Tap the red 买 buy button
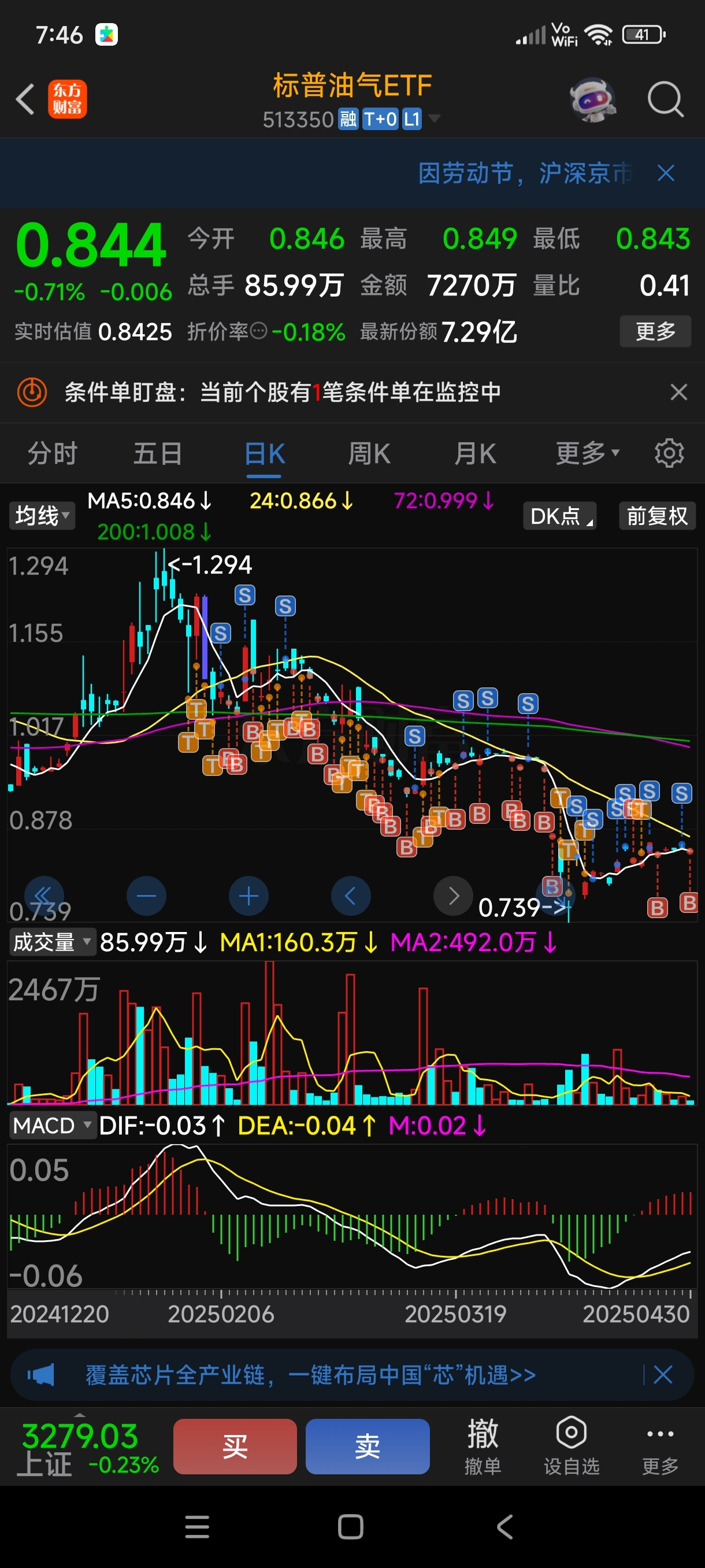705x1568 pixels. (235, 1446)
